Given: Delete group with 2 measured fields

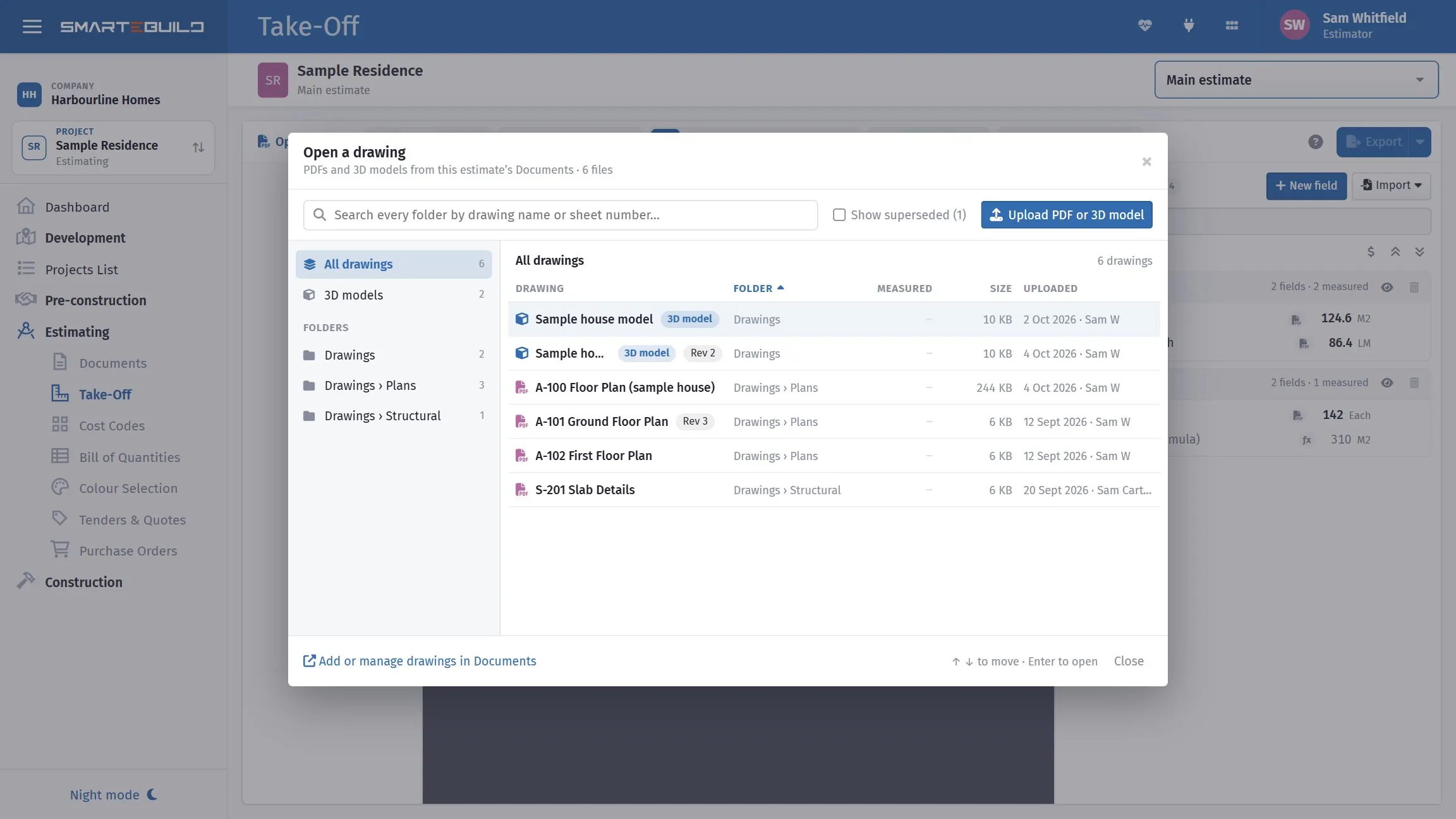Looking at the screenshot, I should pyautogui.click(x=1414, y=287).
